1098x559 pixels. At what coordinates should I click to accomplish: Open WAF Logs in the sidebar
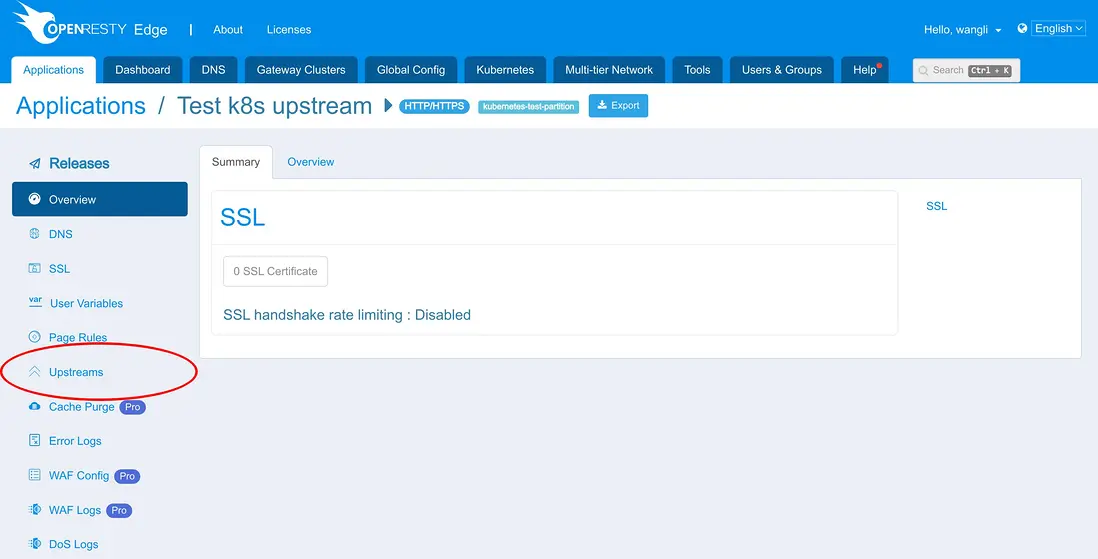[75, 510]
